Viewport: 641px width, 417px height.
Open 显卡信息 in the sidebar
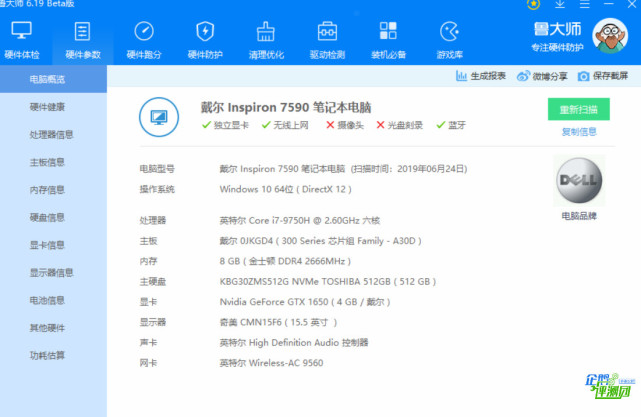click(47, 245)
